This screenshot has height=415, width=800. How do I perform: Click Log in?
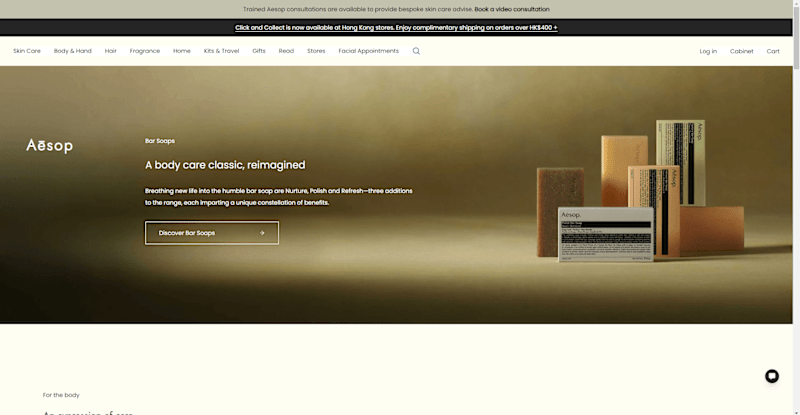click(x=708, y=51)
